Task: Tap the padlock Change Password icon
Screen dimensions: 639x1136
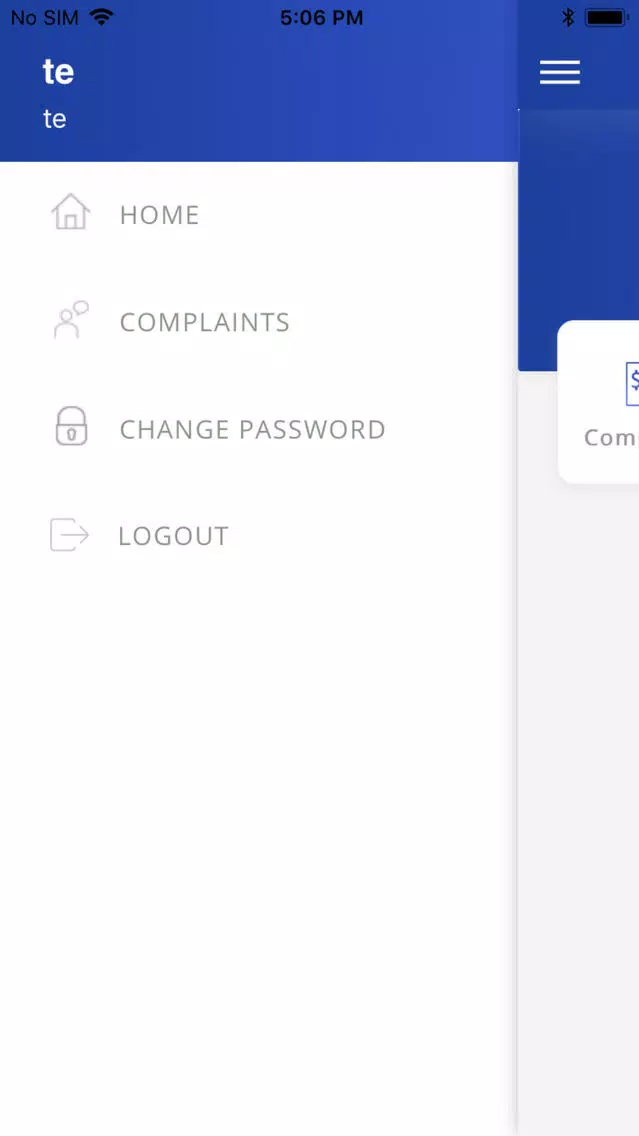Action: [x=71, y=426]
